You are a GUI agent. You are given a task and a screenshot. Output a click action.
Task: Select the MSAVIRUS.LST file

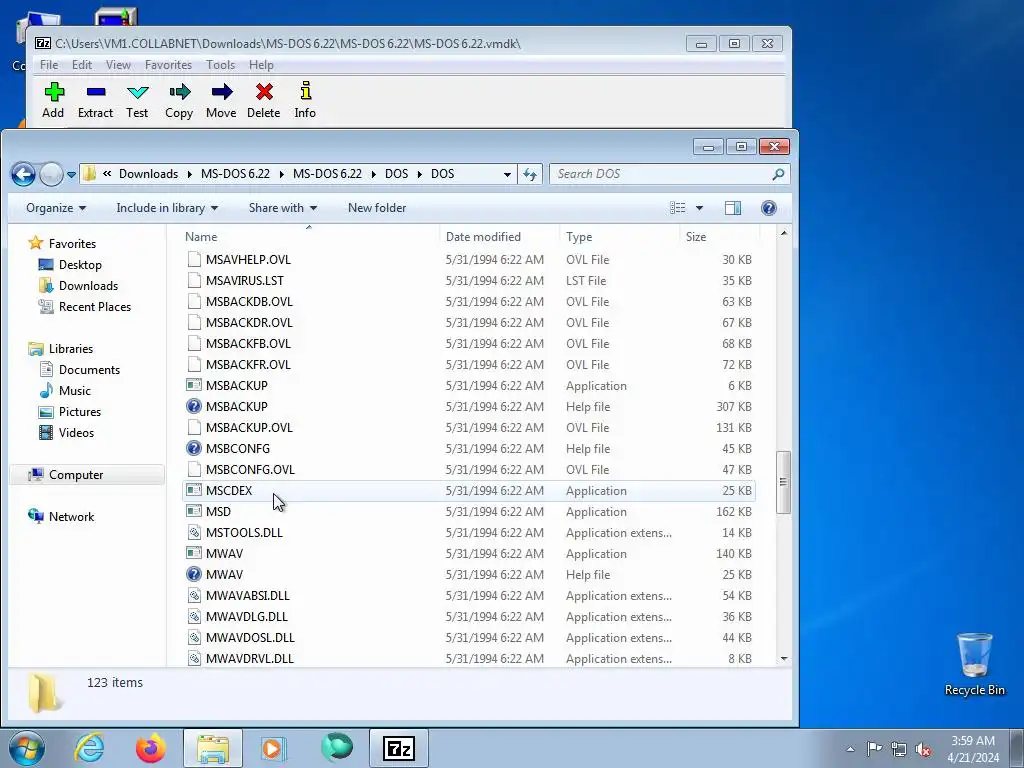pyautogui.click(x=468, y=280)
